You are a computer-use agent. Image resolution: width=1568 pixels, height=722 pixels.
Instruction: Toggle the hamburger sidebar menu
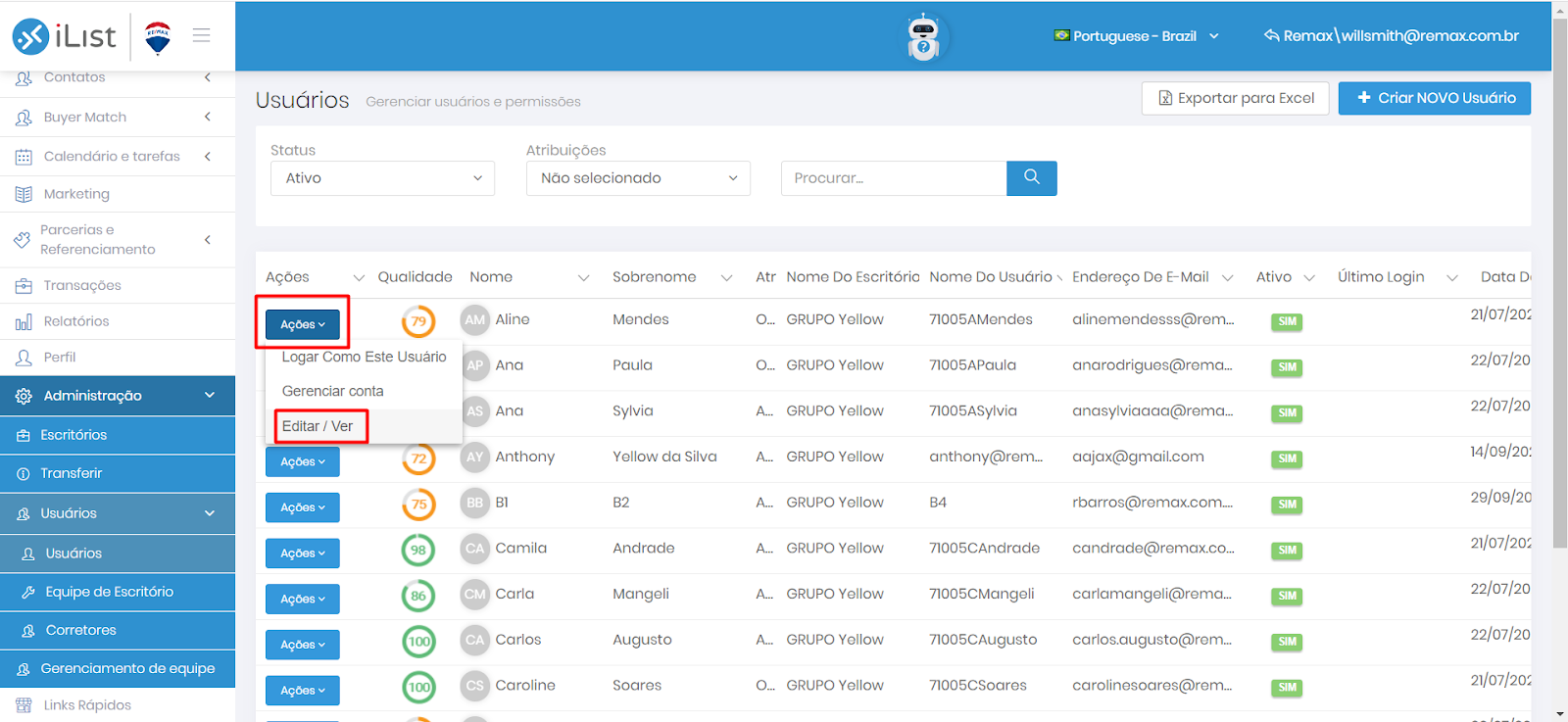tap(202, 35)
